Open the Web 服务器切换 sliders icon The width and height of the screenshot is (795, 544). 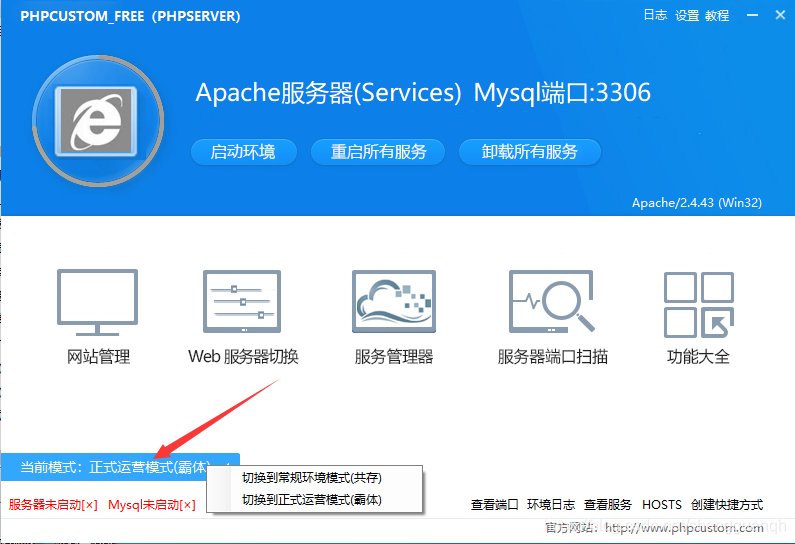tap(242, 301)
